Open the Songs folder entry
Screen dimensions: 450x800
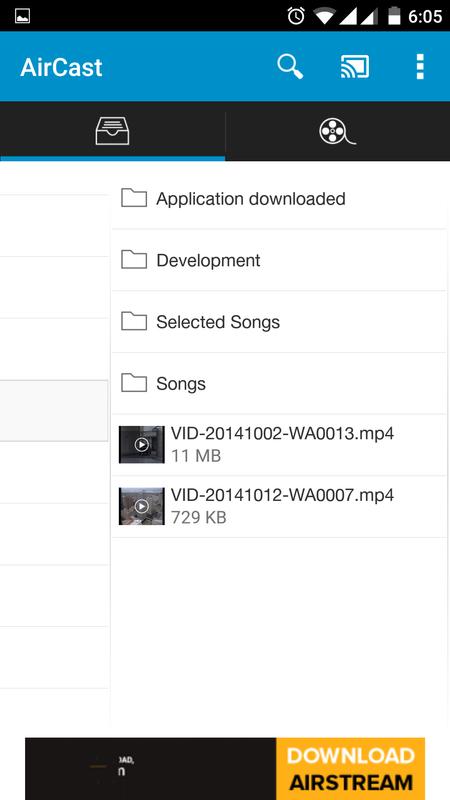pyautogui.click(x=279, y=384)
